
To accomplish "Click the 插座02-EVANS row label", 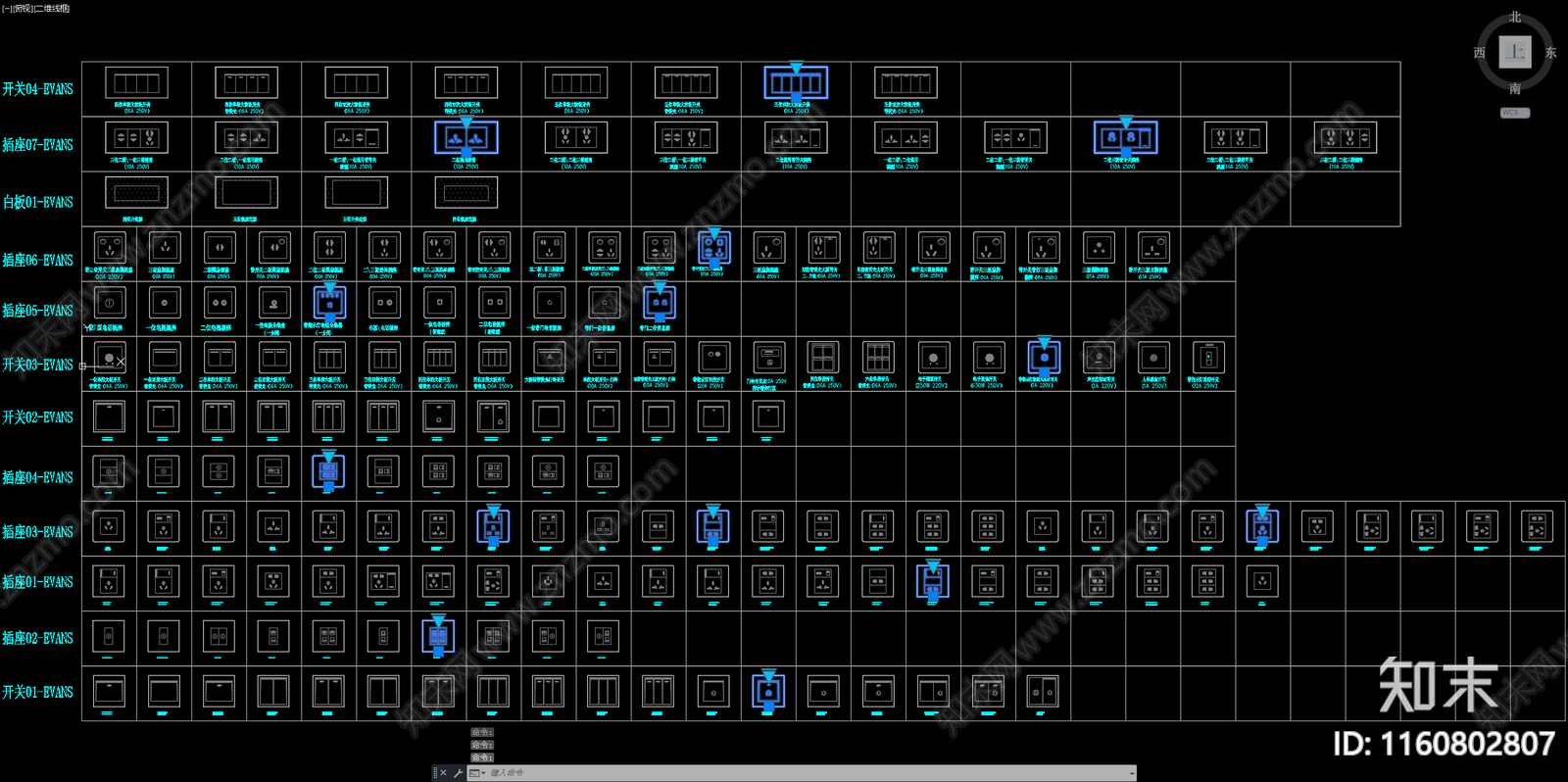I will 37,638.
